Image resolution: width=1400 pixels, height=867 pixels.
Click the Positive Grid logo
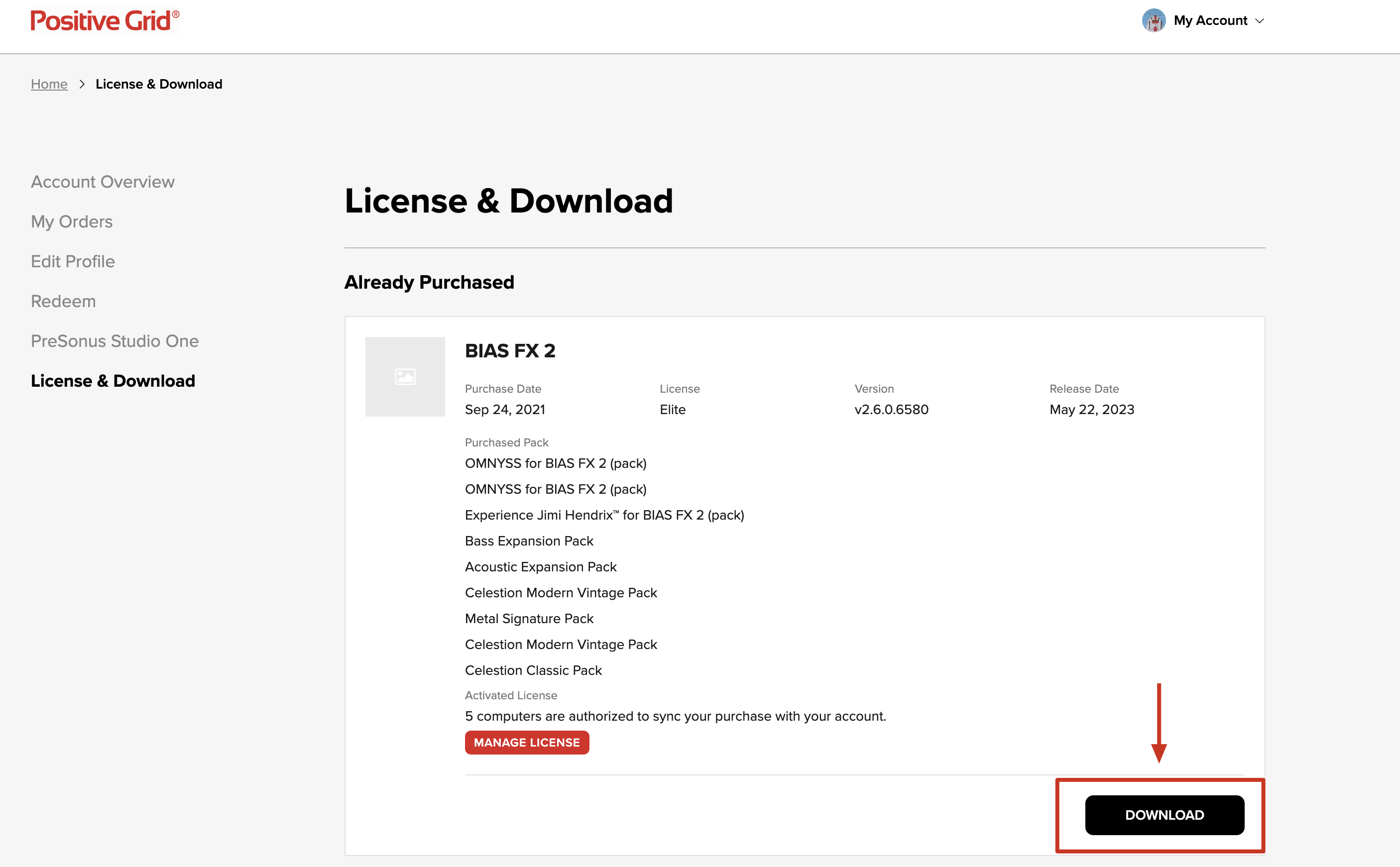[105, 20]
